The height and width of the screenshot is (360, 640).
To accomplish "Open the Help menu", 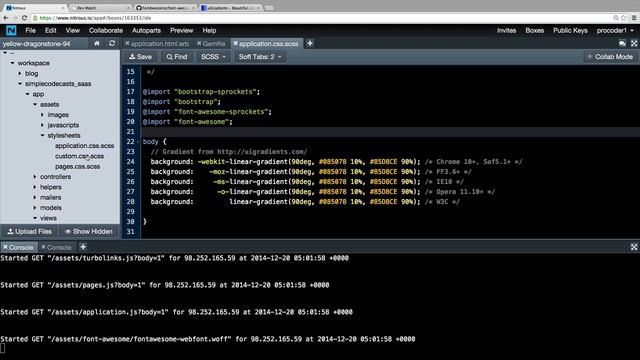I will [x=209, y=31].
